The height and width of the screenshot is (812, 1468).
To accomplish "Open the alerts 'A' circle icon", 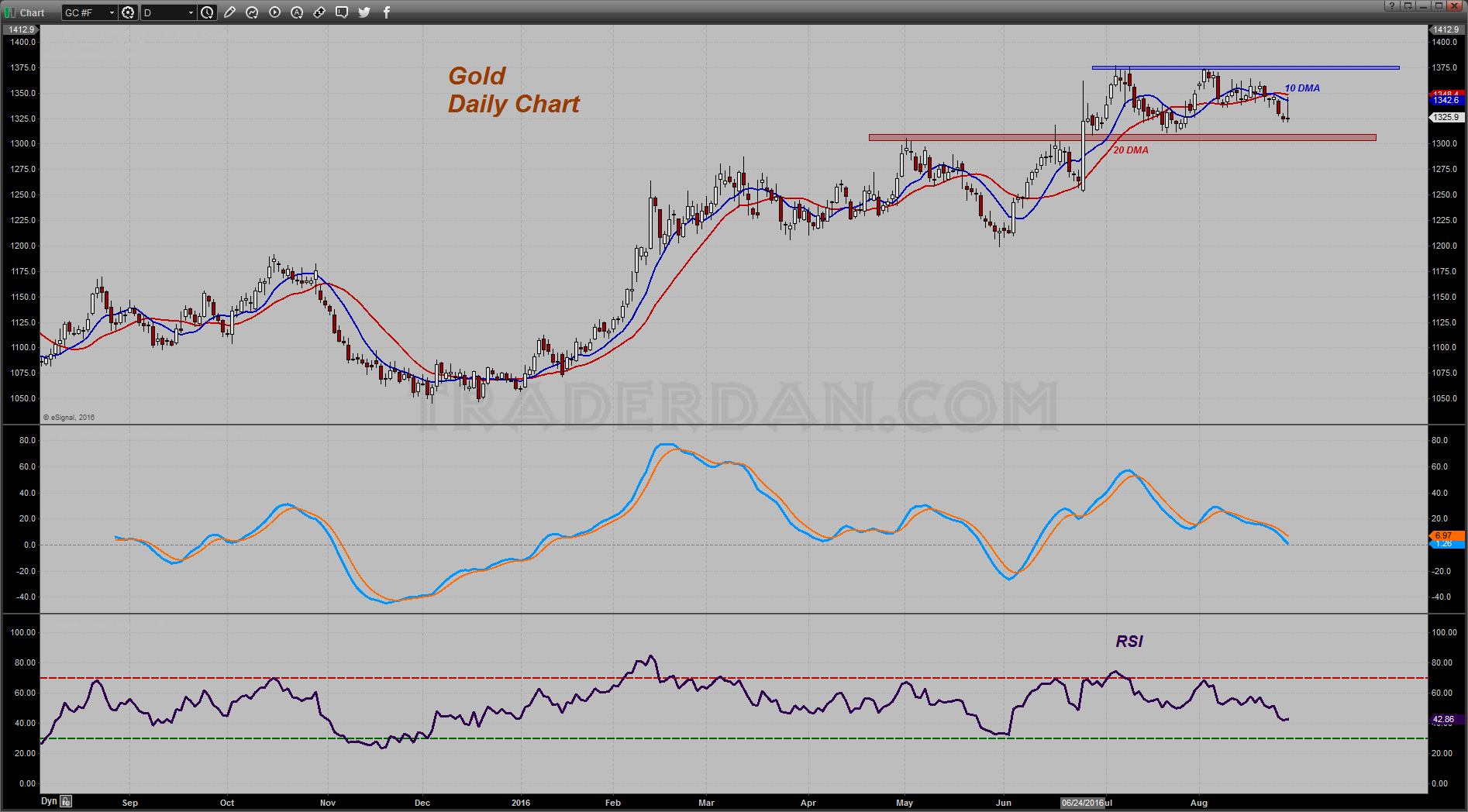I will tap(297, 12).
